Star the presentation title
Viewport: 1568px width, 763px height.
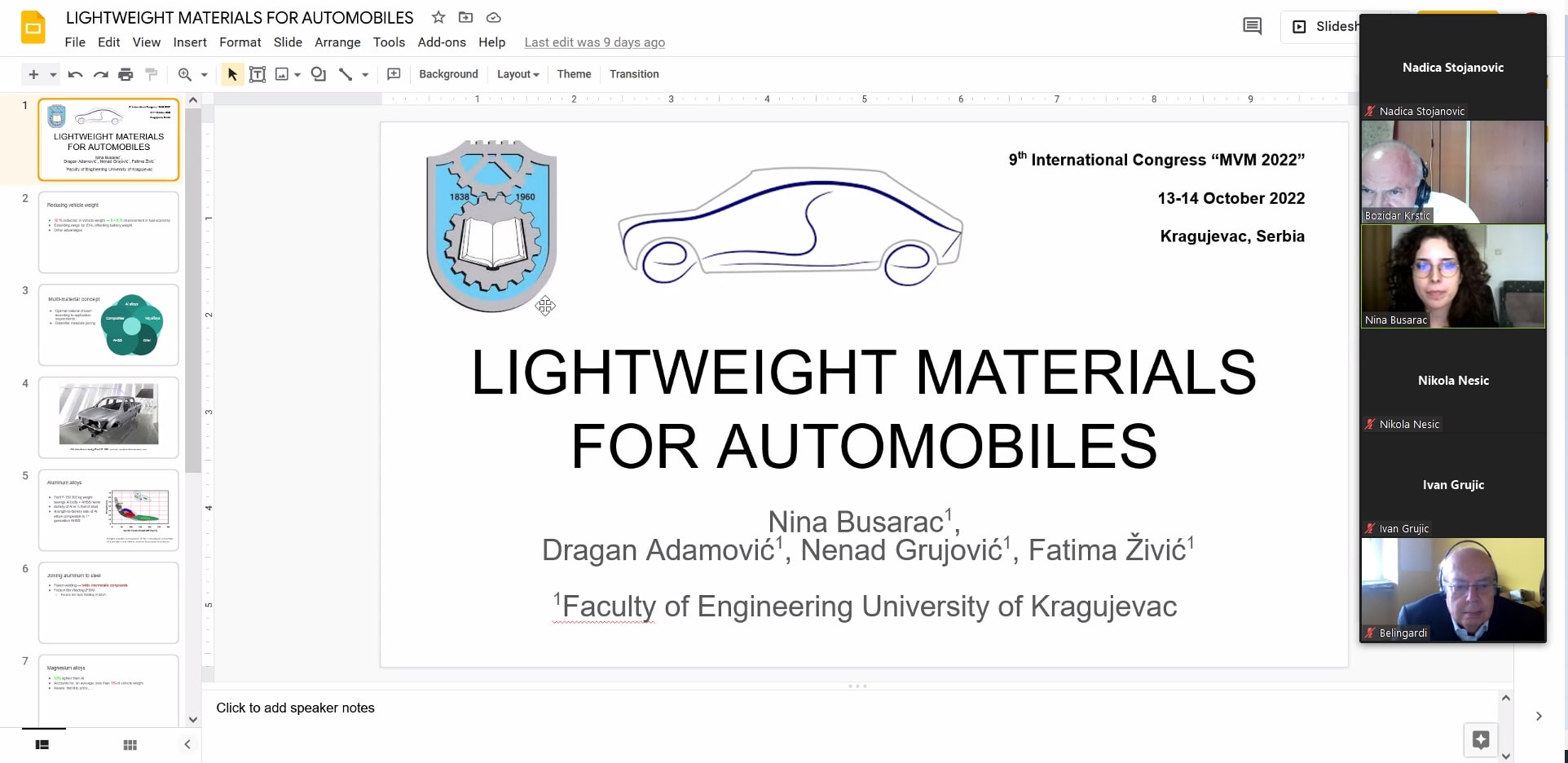point(438,17)
